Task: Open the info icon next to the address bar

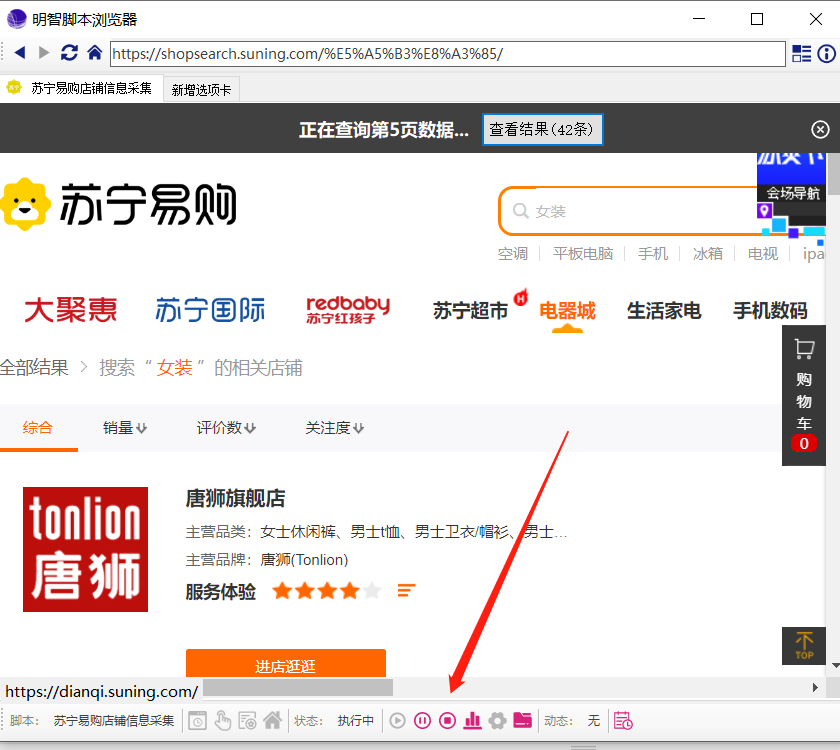Action: point(826,54)
